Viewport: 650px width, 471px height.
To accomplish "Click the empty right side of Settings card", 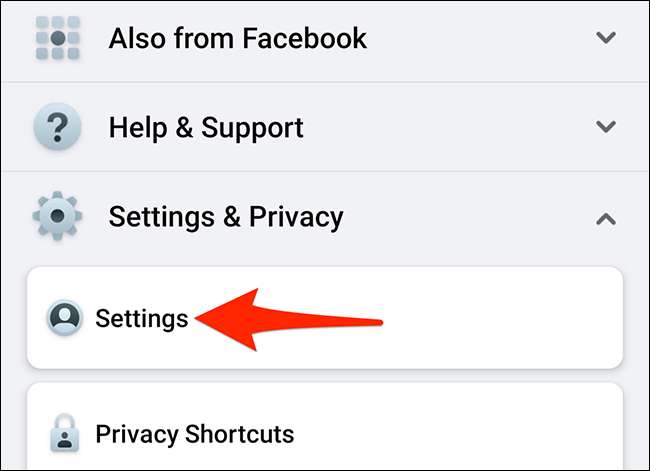I will click(502, 318).
